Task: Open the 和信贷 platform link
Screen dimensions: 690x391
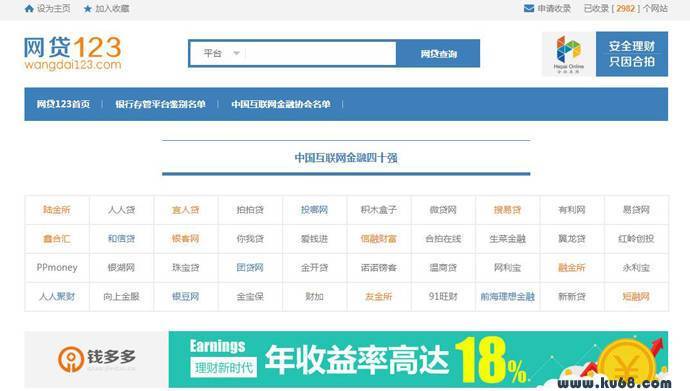Action: (x=121, y=239)
